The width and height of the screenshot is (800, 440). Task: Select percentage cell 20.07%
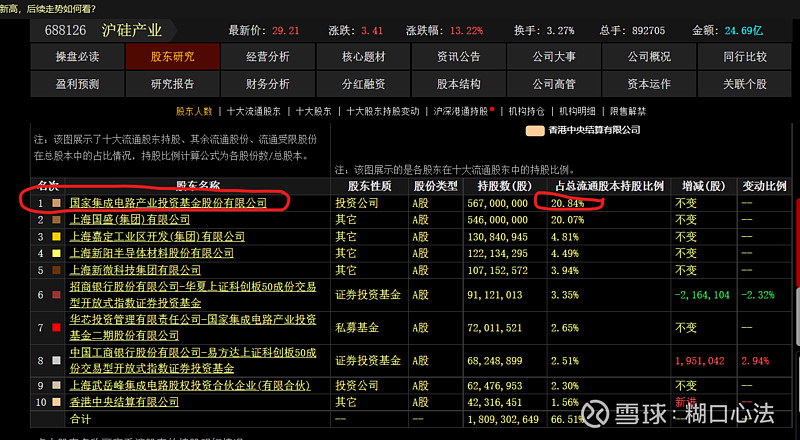pos(567,220)
